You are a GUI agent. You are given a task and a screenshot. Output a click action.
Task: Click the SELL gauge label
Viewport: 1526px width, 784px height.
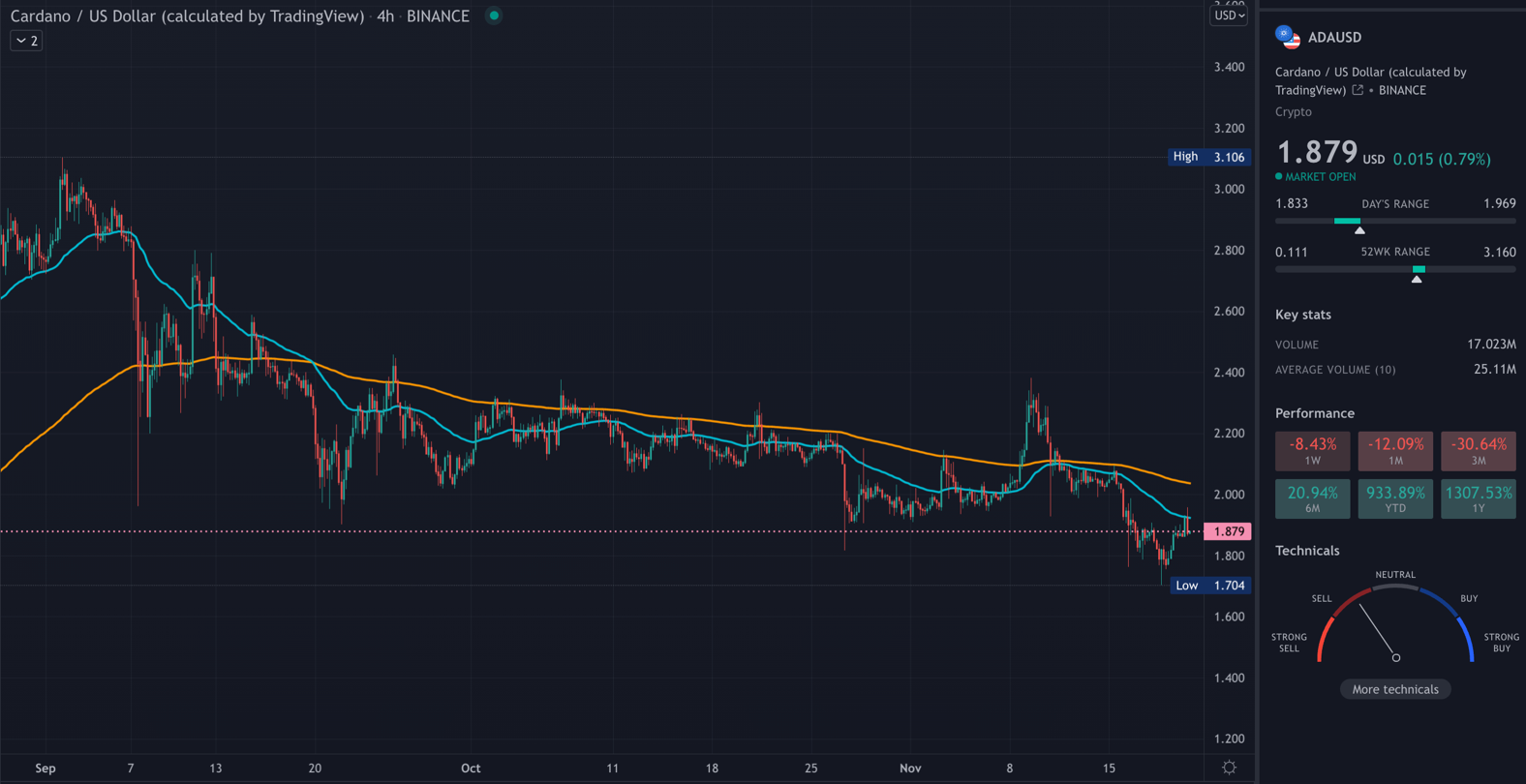[x=1322, y=599]
